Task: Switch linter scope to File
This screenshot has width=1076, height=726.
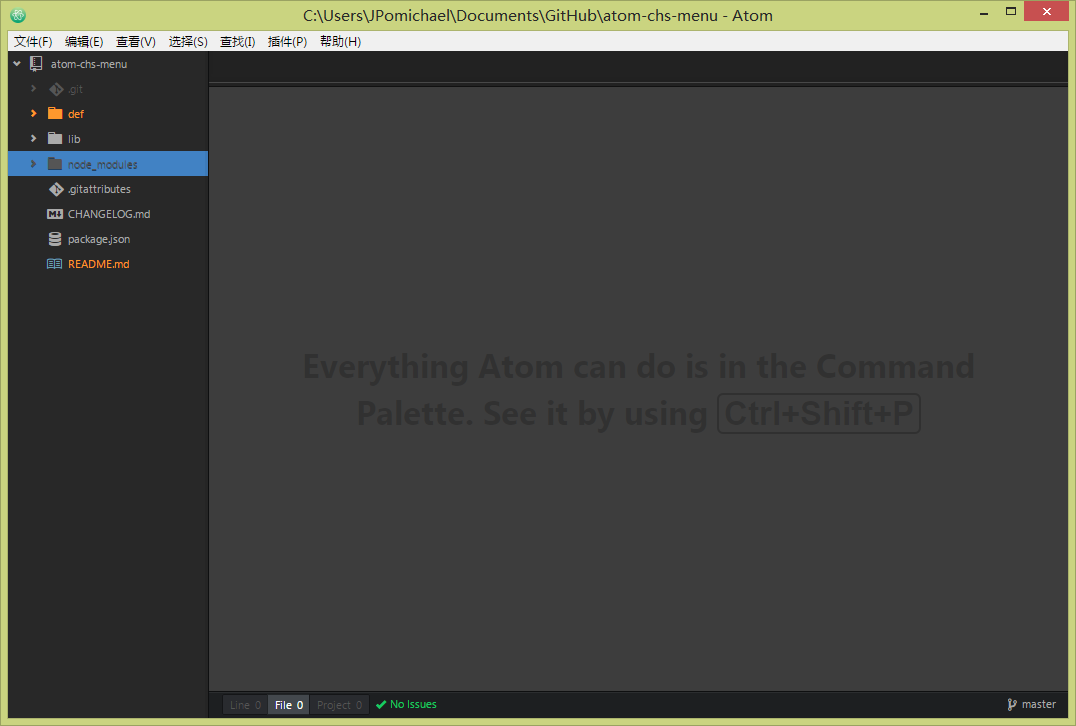Action: coord(289,705)
